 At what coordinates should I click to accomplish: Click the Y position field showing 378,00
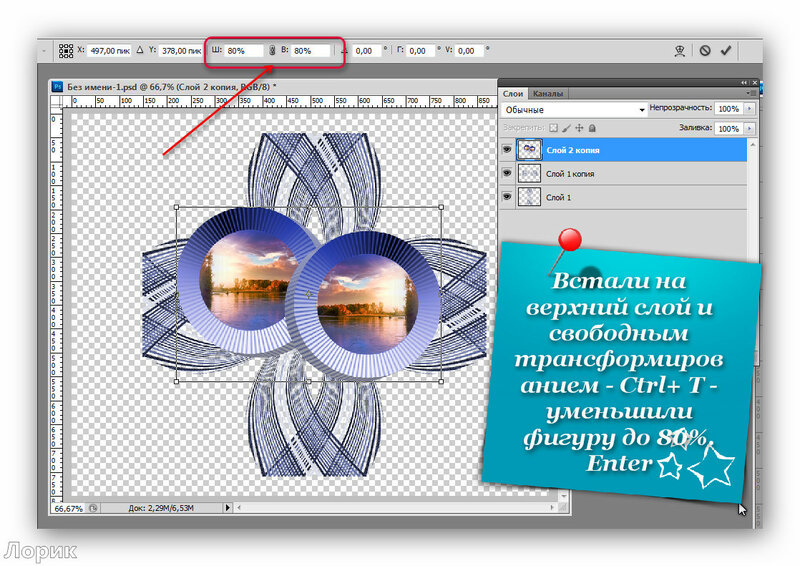181,51
